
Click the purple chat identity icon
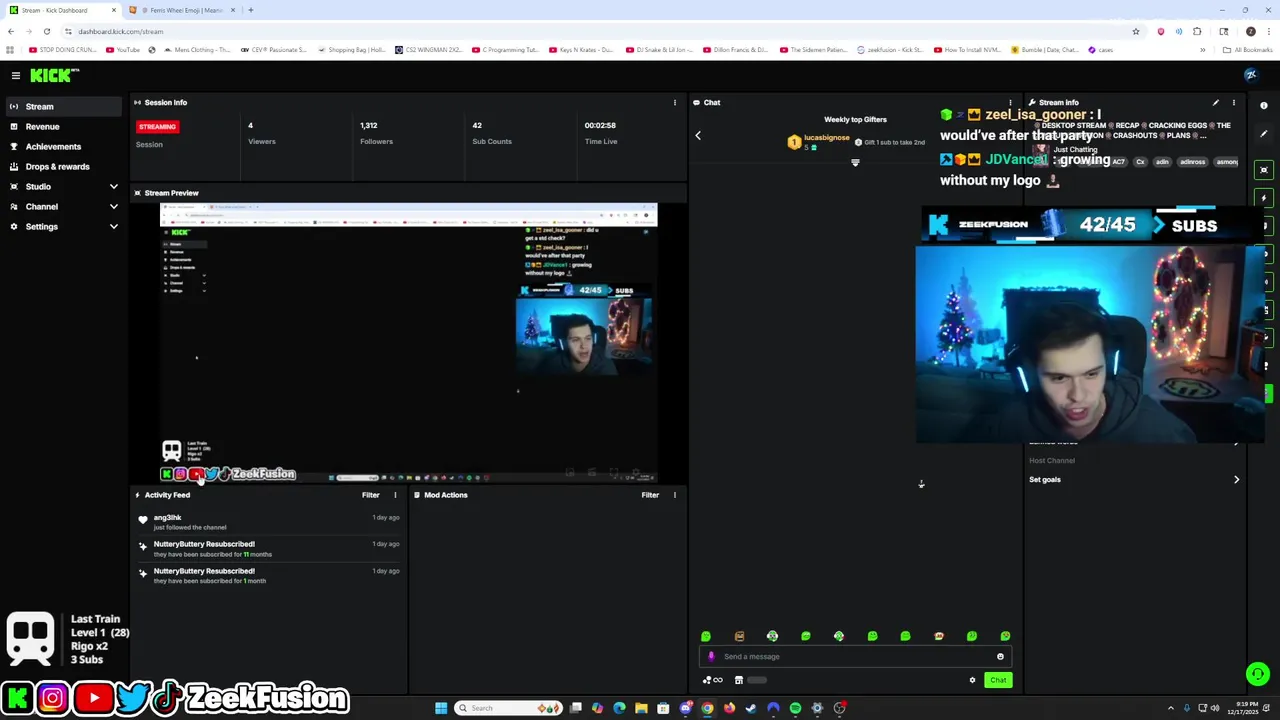(x=711, y=657)
